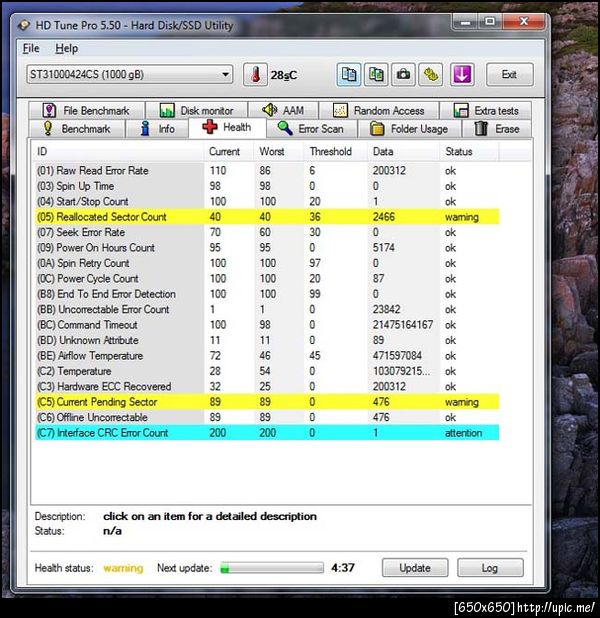Image resolution: width=600 pixels, height=618 pixels.
Task: Click the camera save screenshot icon
Action: pyautogui.click(x=403, y=74)
